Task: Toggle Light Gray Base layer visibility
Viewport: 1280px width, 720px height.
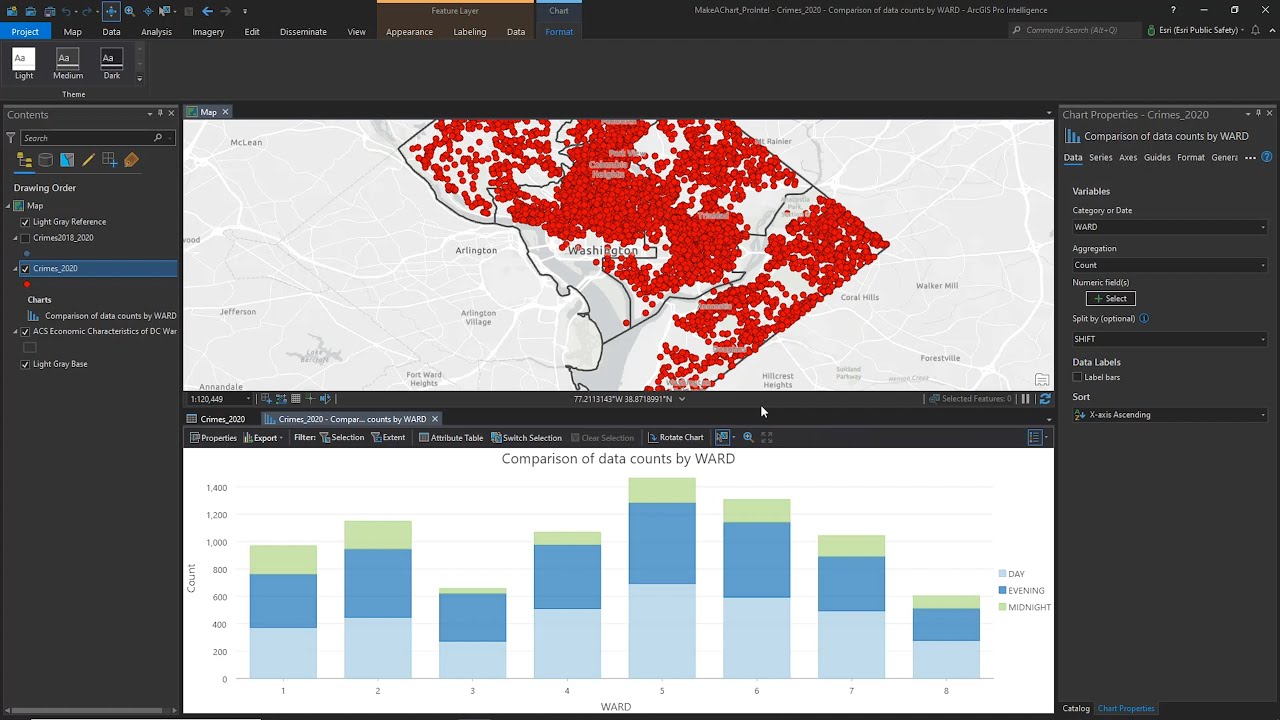Action: click(x=25, y=364)
